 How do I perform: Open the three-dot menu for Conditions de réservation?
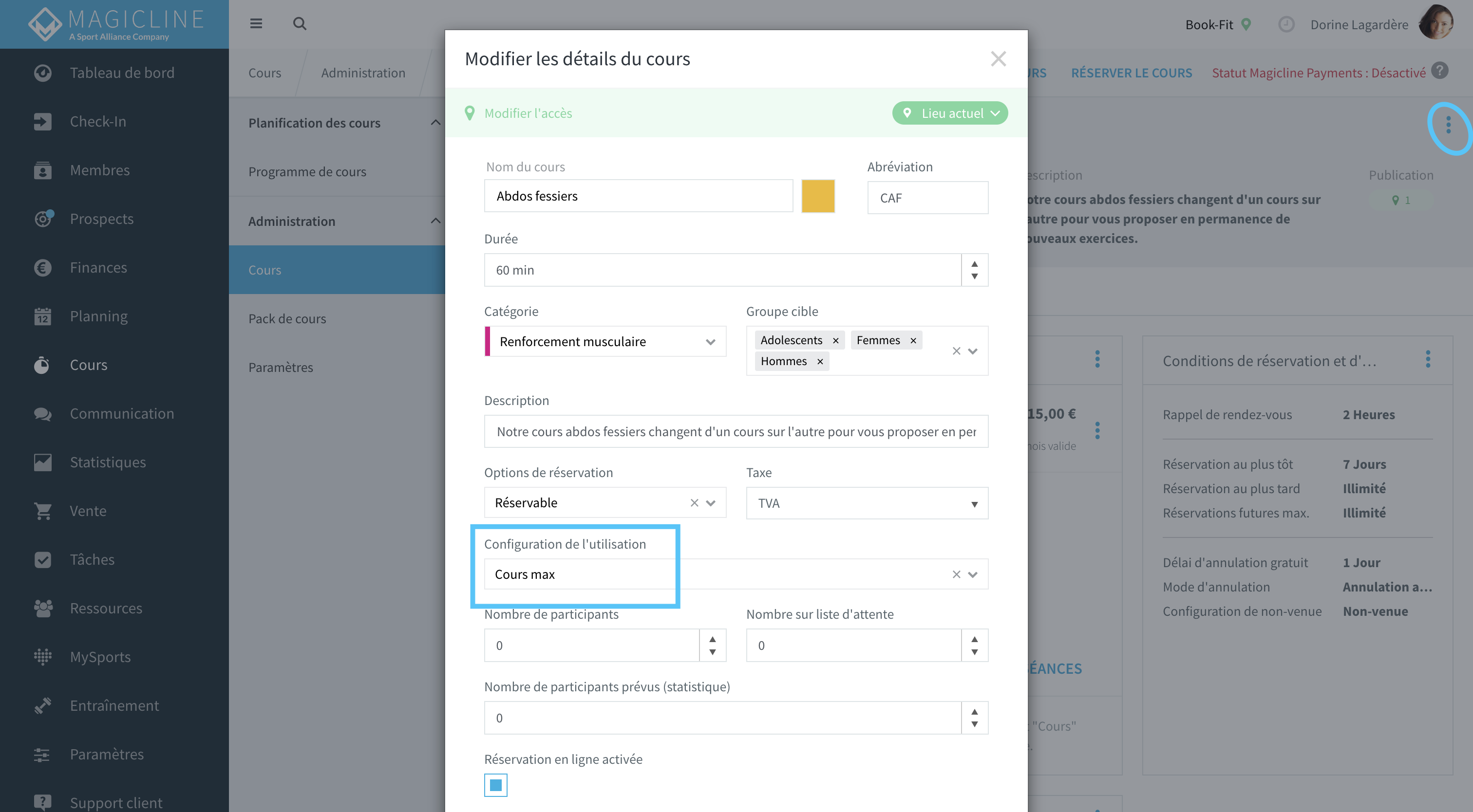[x=1428, y=359]
